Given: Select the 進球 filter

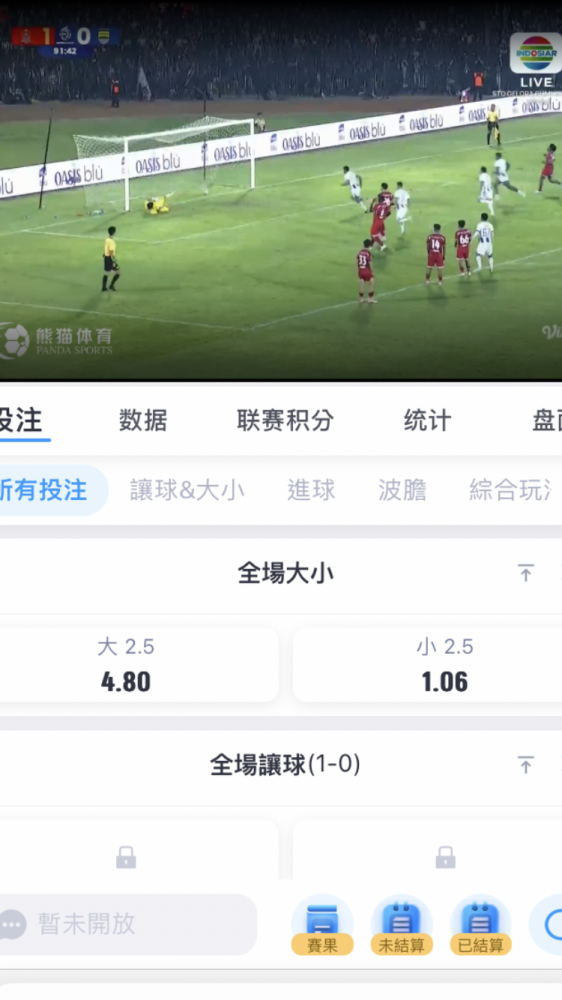Looking at the screenshot, I should pos(311,490).
